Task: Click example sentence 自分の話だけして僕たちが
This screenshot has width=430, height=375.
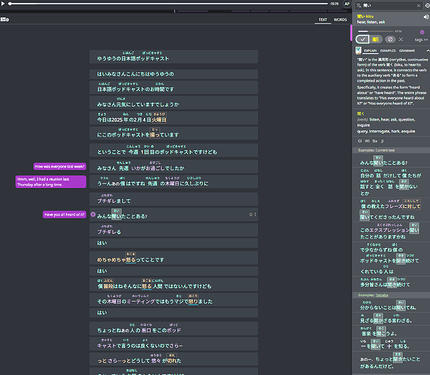Action: (x=391, y=182)
